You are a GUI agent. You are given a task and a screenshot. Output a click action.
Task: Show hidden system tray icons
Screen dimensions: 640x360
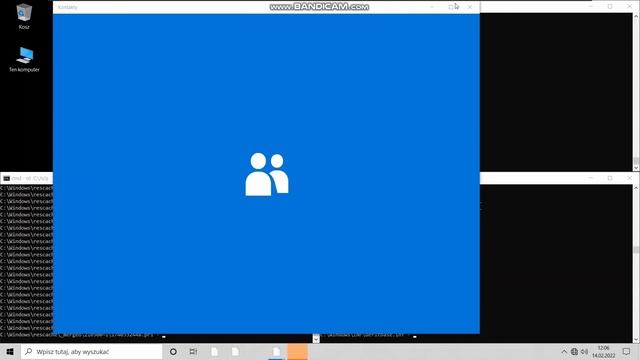click(564, 351)
